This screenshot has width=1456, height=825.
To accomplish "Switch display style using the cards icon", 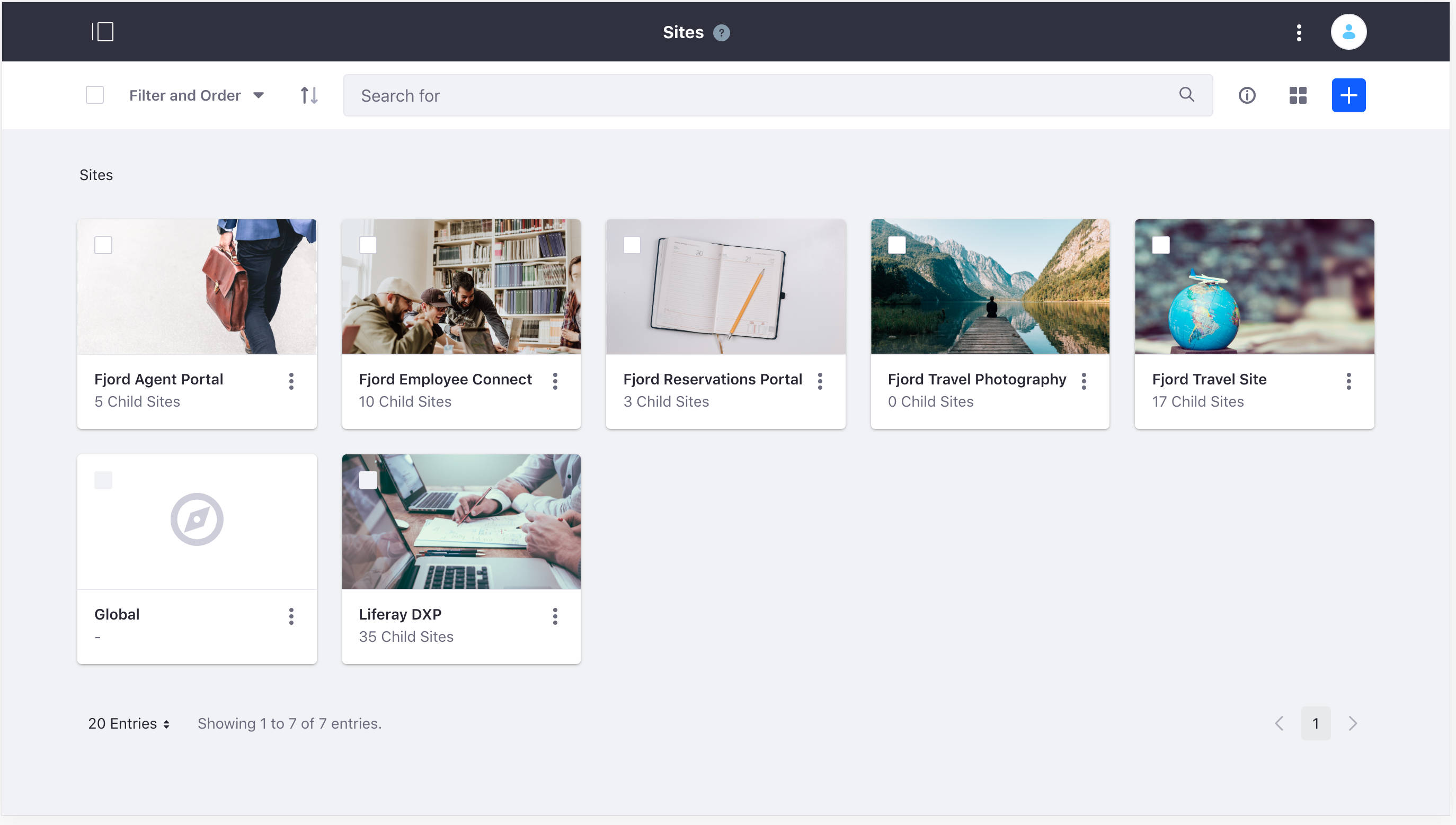I will 1298,95.
